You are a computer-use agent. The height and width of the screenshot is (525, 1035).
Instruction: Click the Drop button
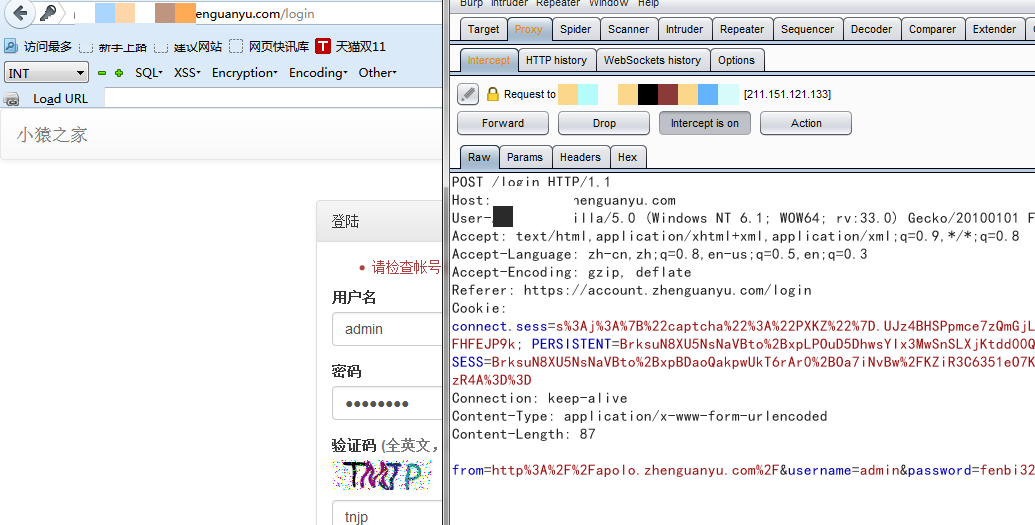604,123
